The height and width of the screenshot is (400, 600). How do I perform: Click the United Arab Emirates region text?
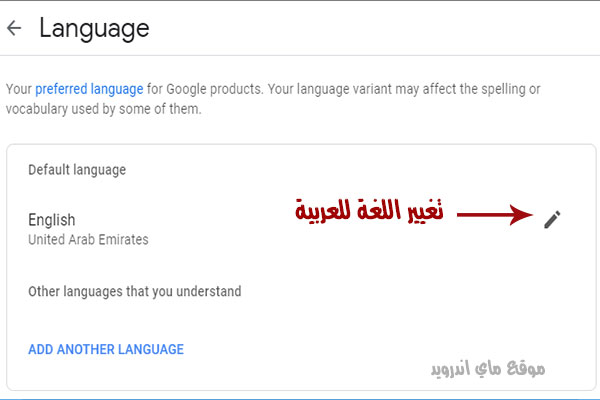tap(88, 240)
